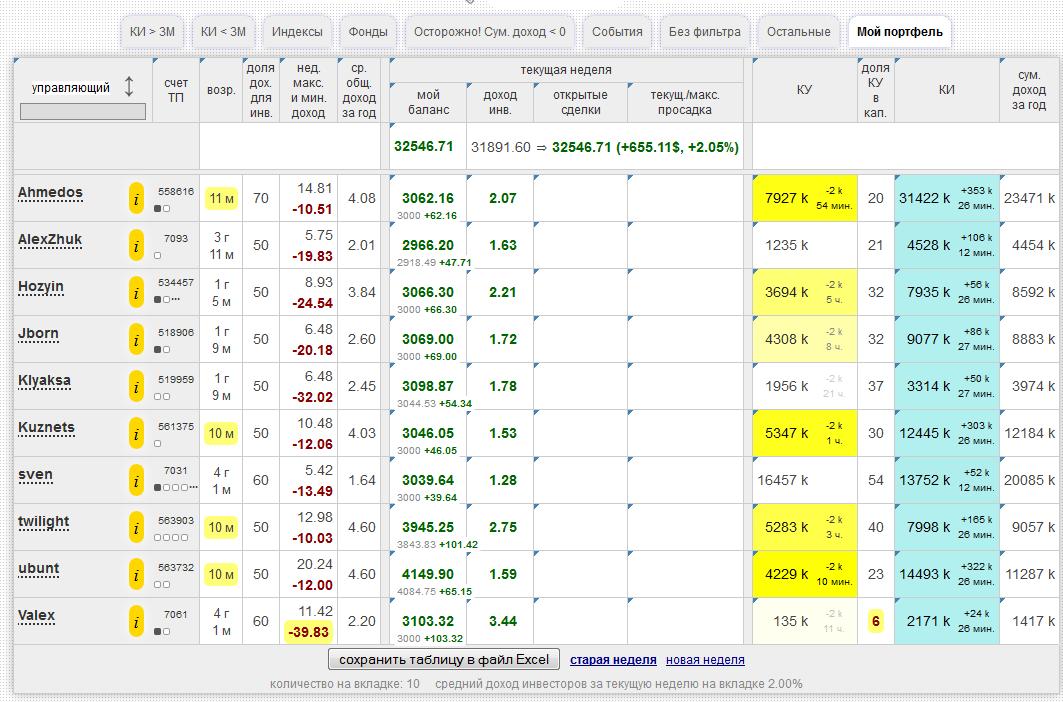Select the Без фильтра tab

click(x=705, y=32)
